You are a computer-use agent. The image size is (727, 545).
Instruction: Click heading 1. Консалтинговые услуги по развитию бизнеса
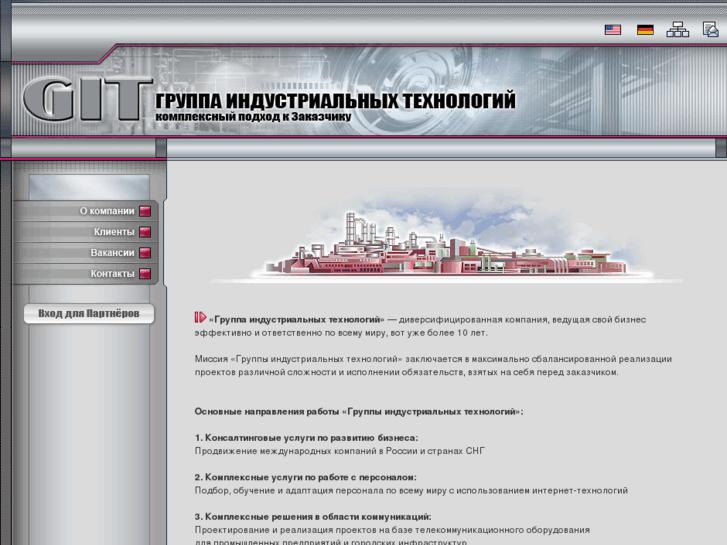(306, 438)
